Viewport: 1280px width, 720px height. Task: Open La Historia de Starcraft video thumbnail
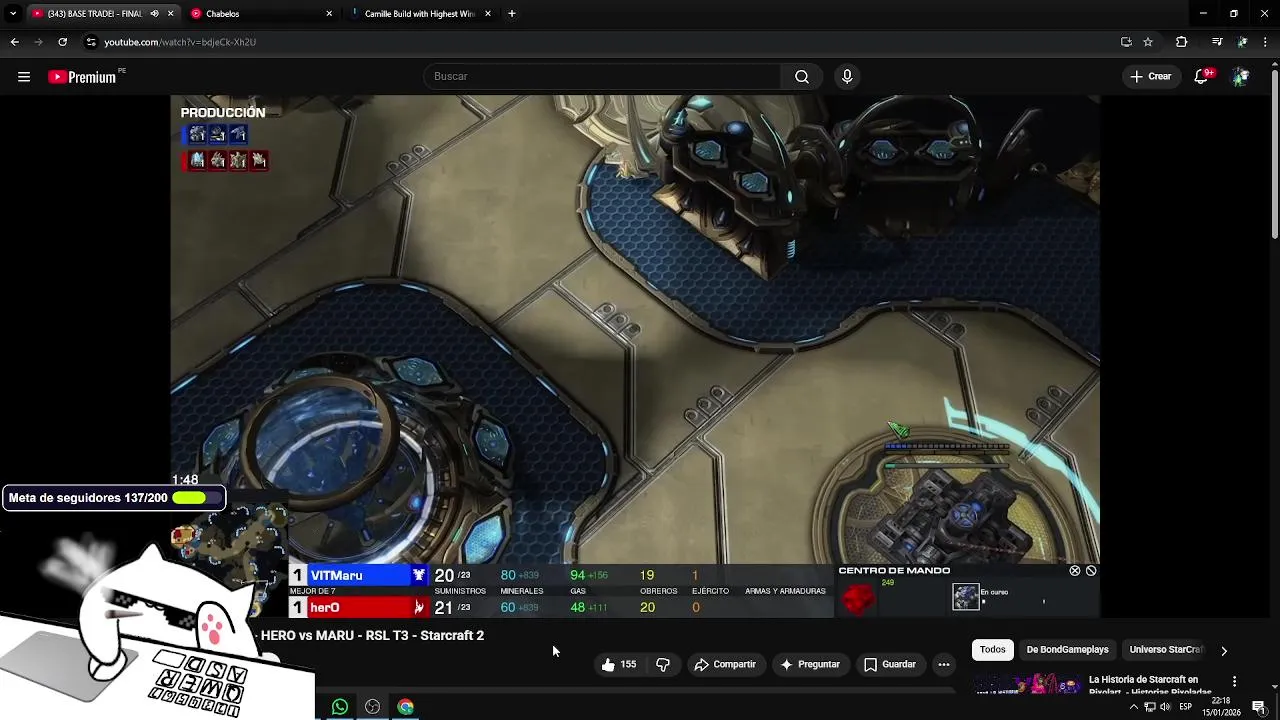(x=1028, y=684)
